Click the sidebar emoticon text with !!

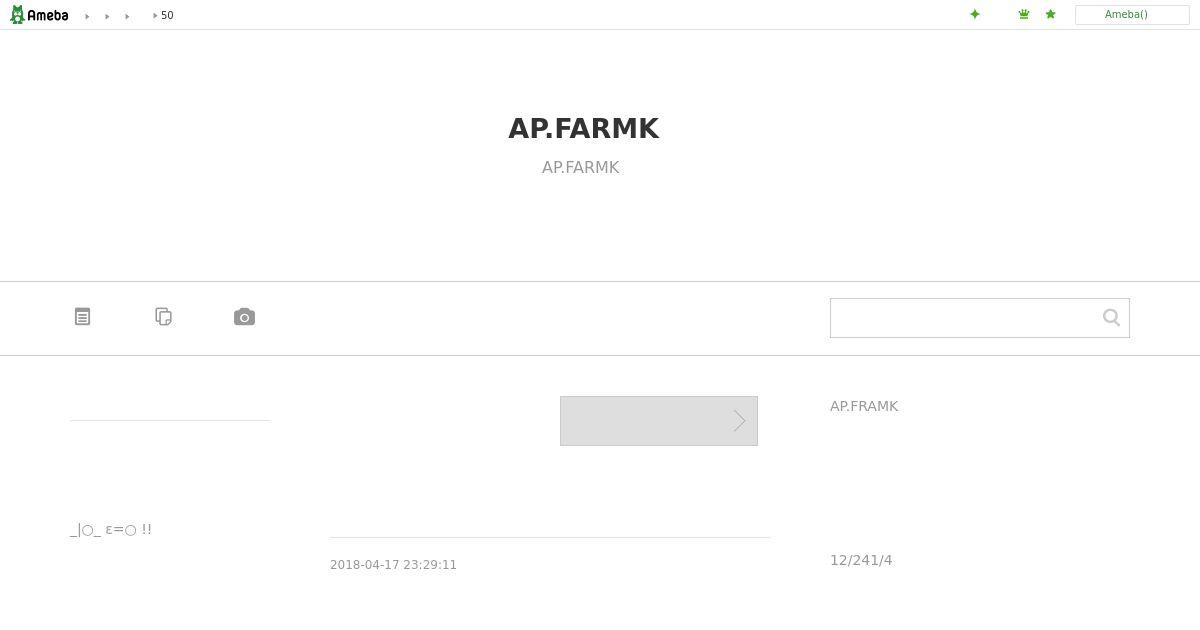[x=111, y=530]
